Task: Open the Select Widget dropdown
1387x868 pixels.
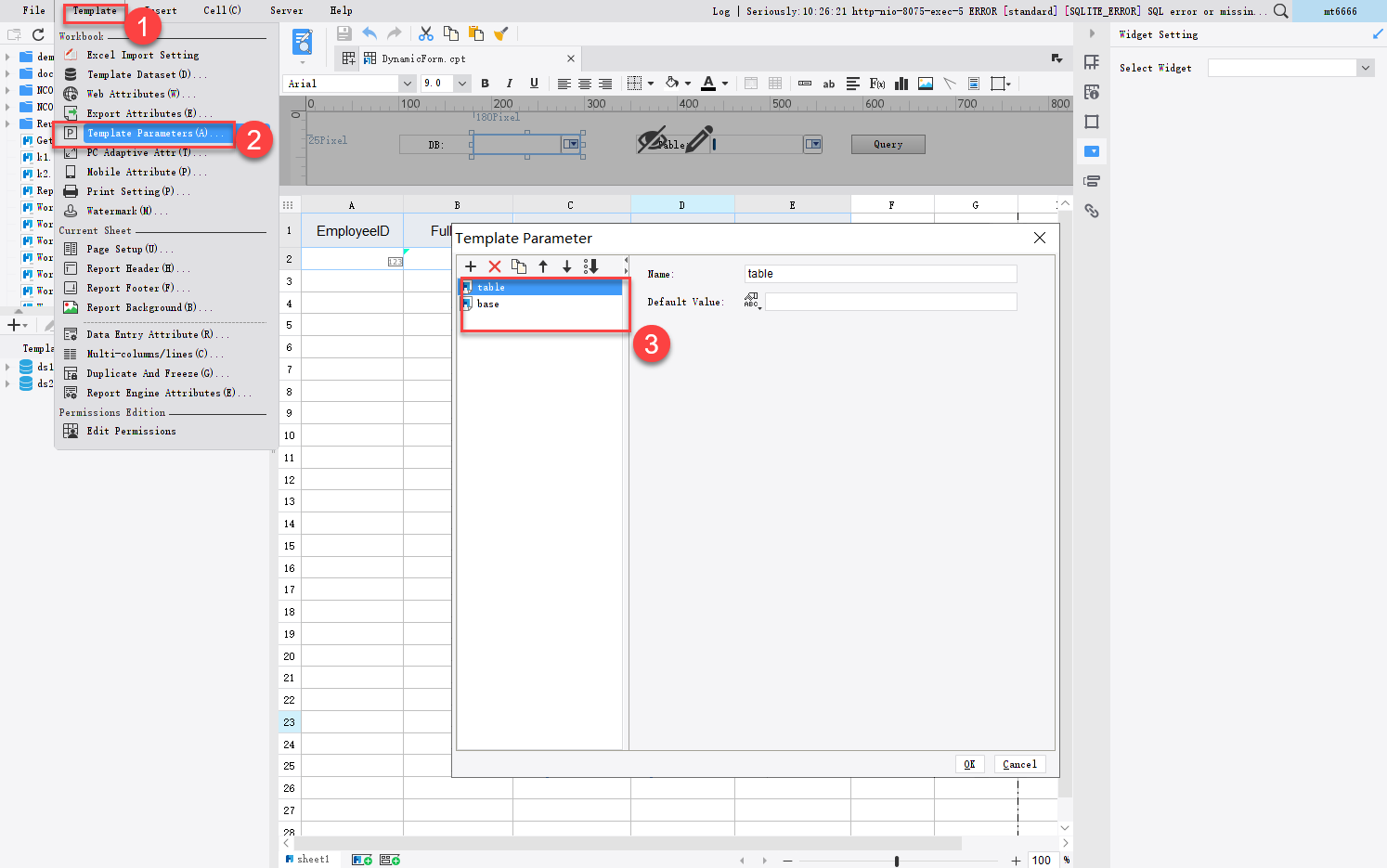Action: [1365, 67]
